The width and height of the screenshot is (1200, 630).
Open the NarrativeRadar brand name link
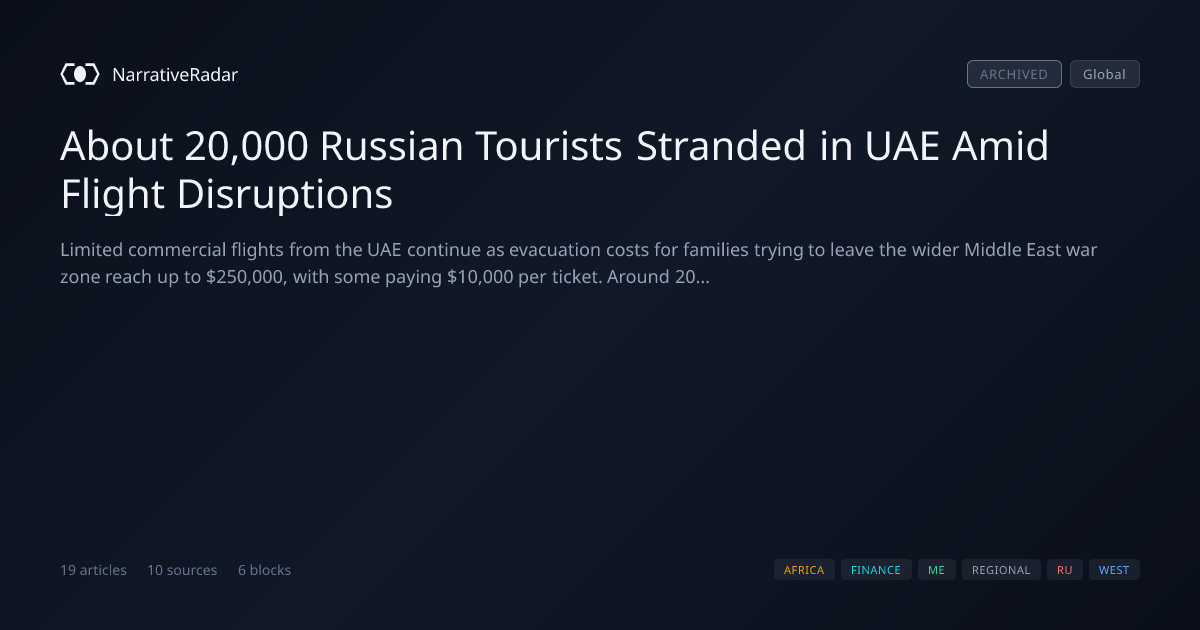click(x=175, y=74)
